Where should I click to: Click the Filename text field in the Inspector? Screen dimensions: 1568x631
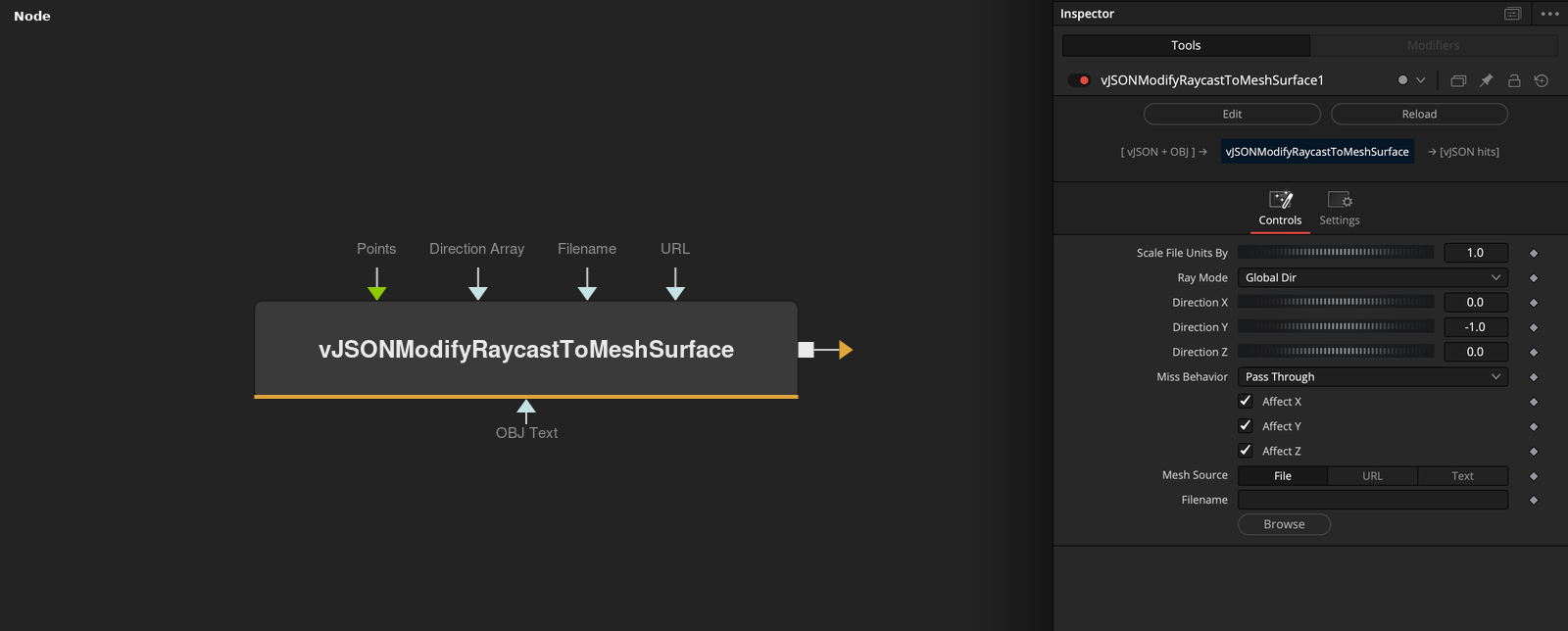pos(1373,500)
